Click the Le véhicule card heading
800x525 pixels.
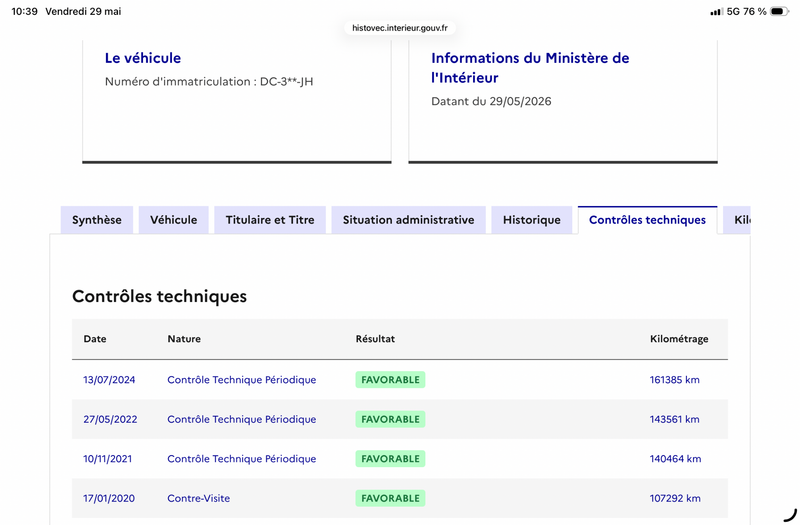point(143,58)
